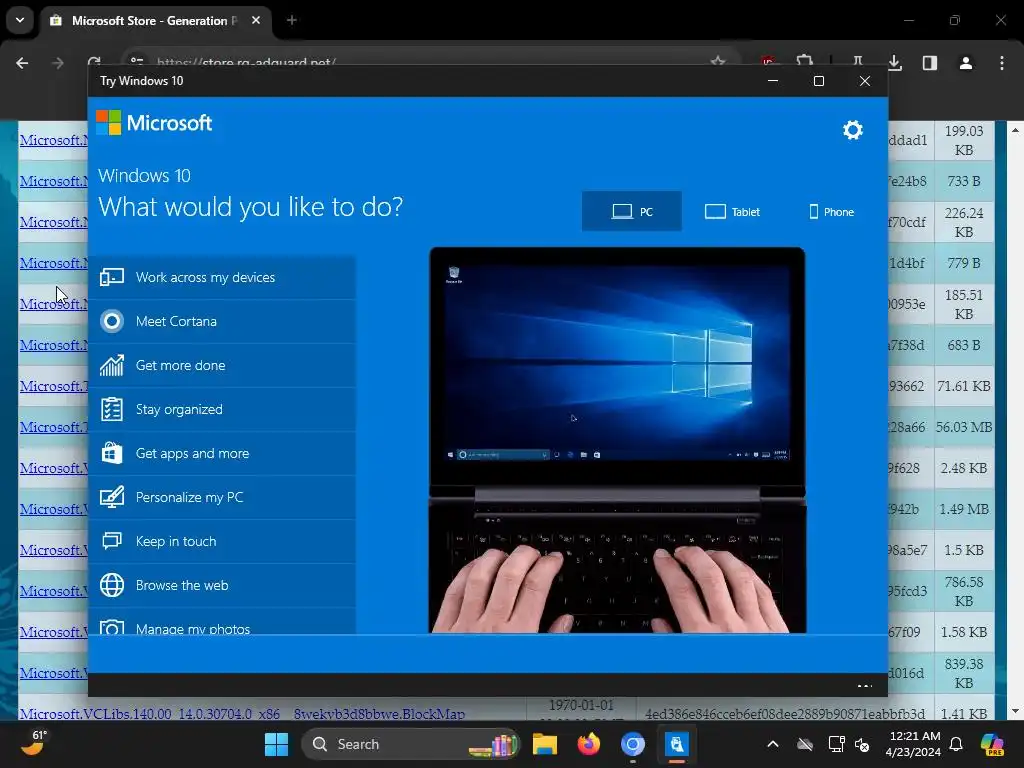
Task: Open the Chrome taskbar icon
Action: coord(633,744)
